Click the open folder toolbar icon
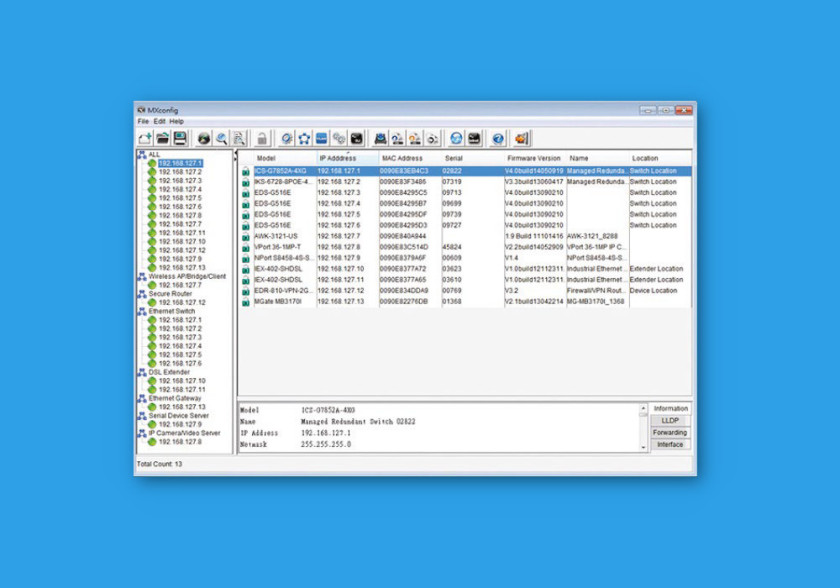The image size is (840, 588). (x=162, y=139)
